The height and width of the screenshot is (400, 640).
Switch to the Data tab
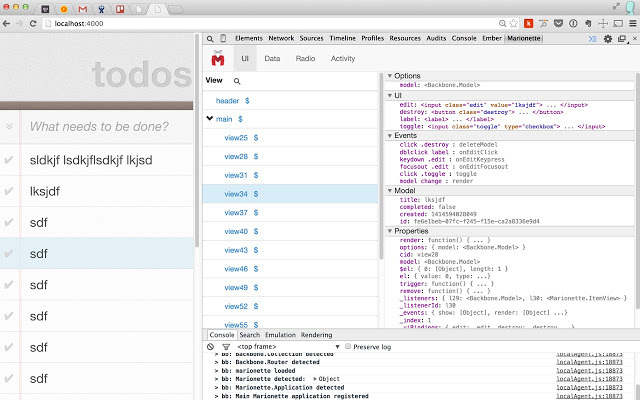click(x=272, y=58)
